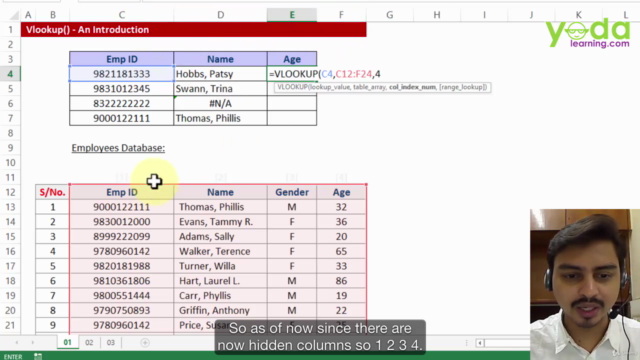This screenshot has width=640, height=360.
Task: Click the macro record icon in status bar
Action: [x=38, y=356]
